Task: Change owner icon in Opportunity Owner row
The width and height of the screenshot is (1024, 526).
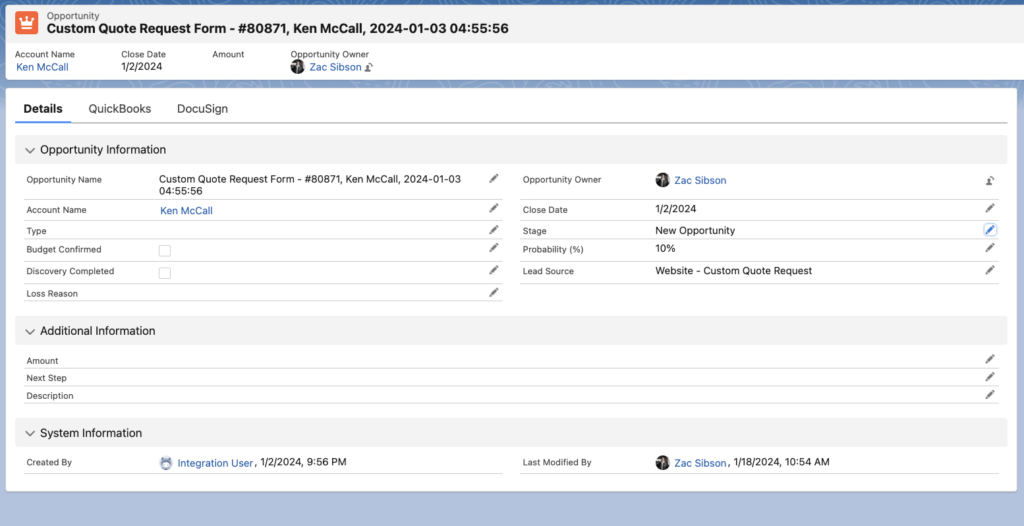Action: (x=990, y=181)
